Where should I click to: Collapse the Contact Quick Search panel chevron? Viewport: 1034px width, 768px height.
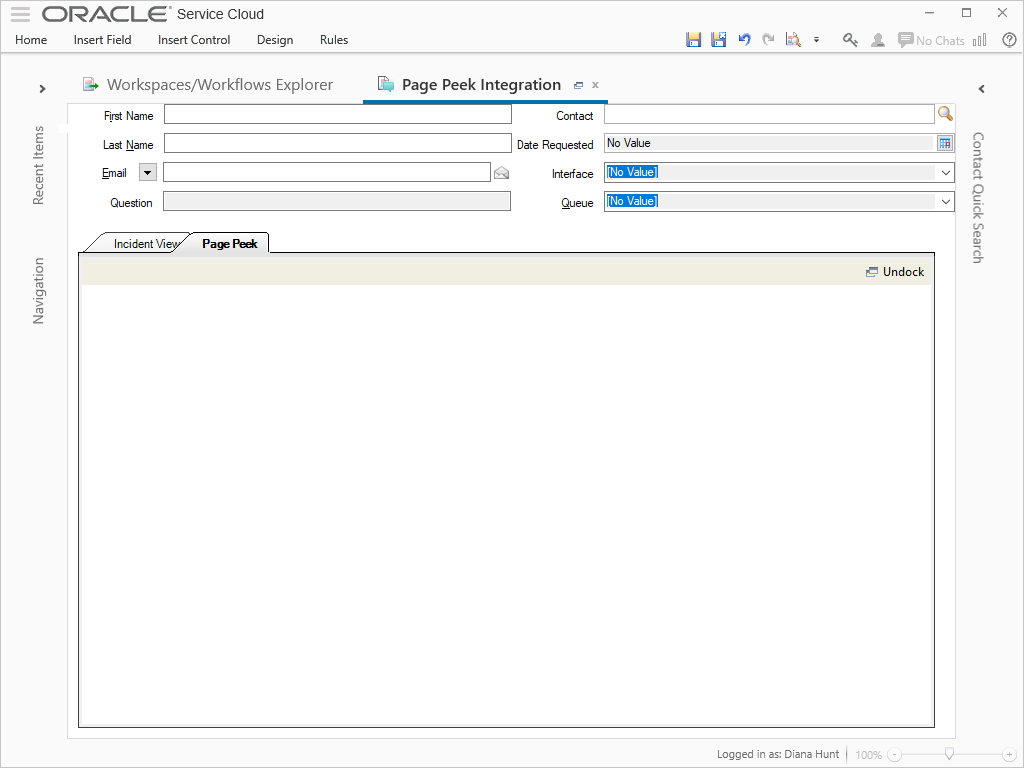[x=981, y=88]
